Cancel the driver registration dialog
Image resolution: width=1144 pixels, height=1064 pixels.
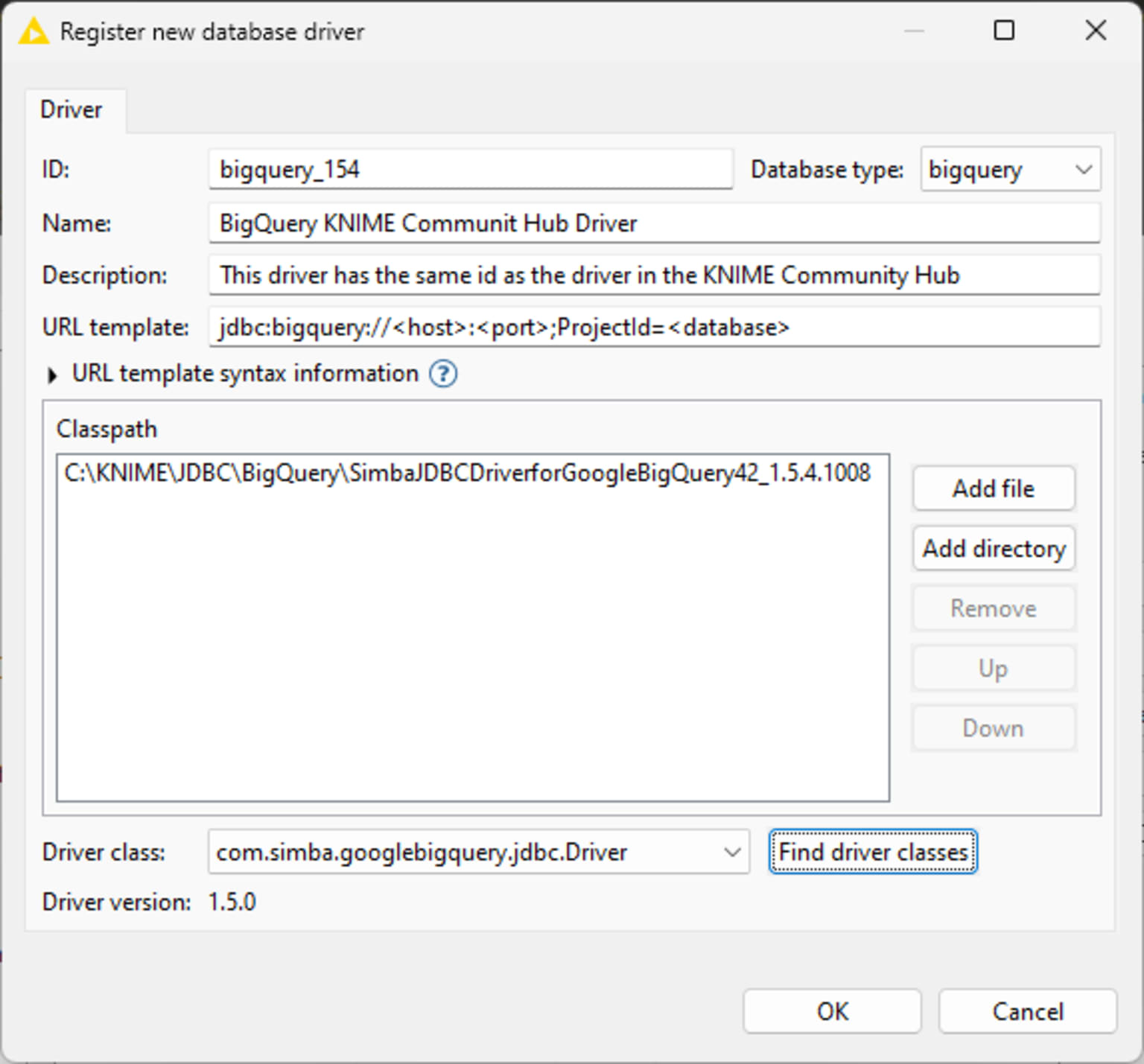[x=1028, y=1011]
